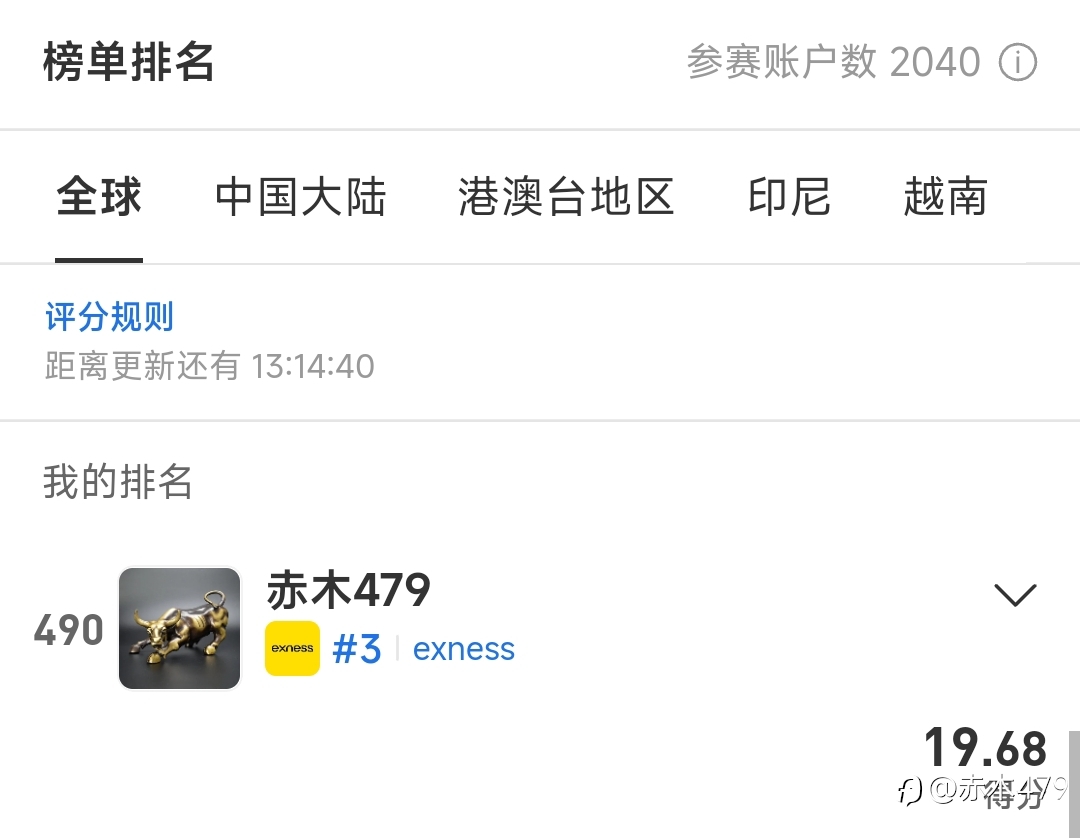Click the 19.68 score value
This screenshot has height=838, width=1080.
pos(986,748)
